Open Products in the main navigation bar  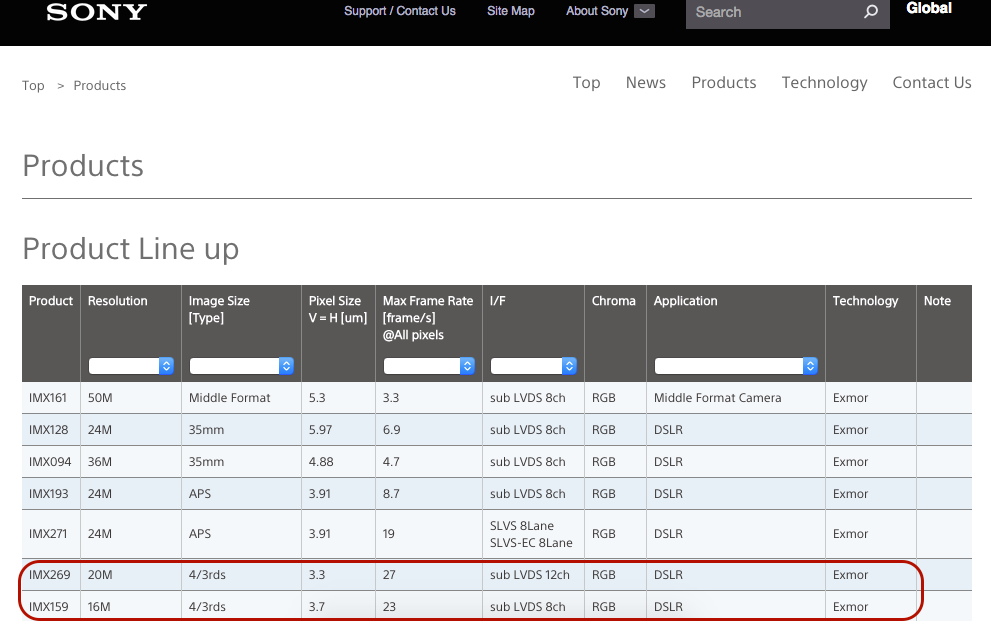pyautogui.click(x=723, y=83)
